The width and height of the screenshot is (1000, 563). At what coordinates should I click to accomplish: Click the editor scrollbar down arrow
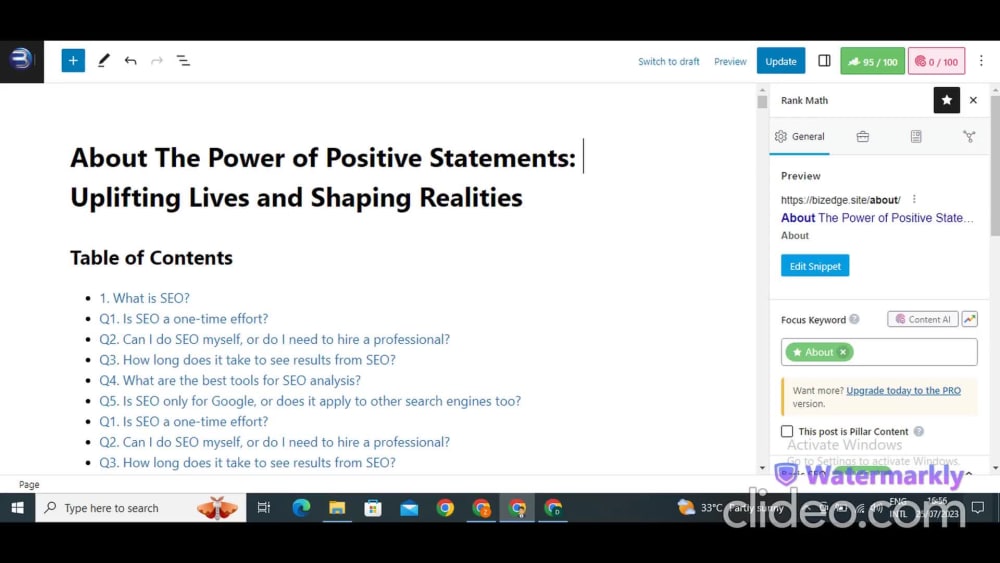762,468
